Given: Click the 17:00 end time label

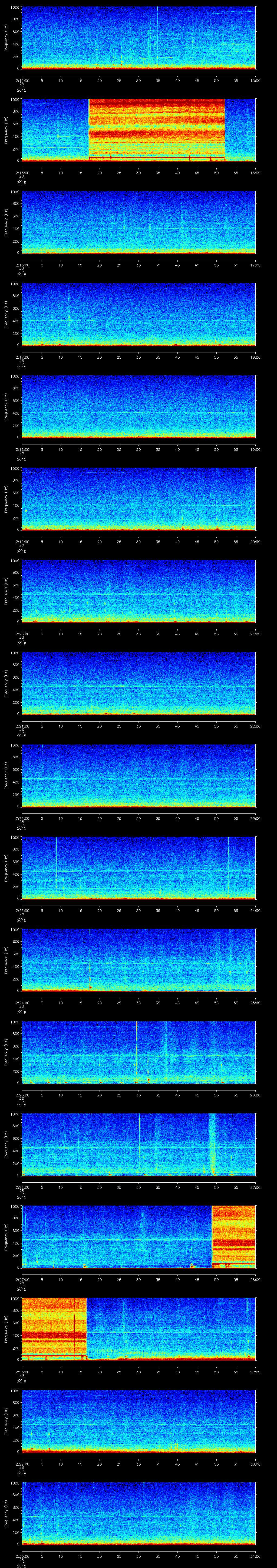Looking at the screenshot, I should [x=255, y=265].
